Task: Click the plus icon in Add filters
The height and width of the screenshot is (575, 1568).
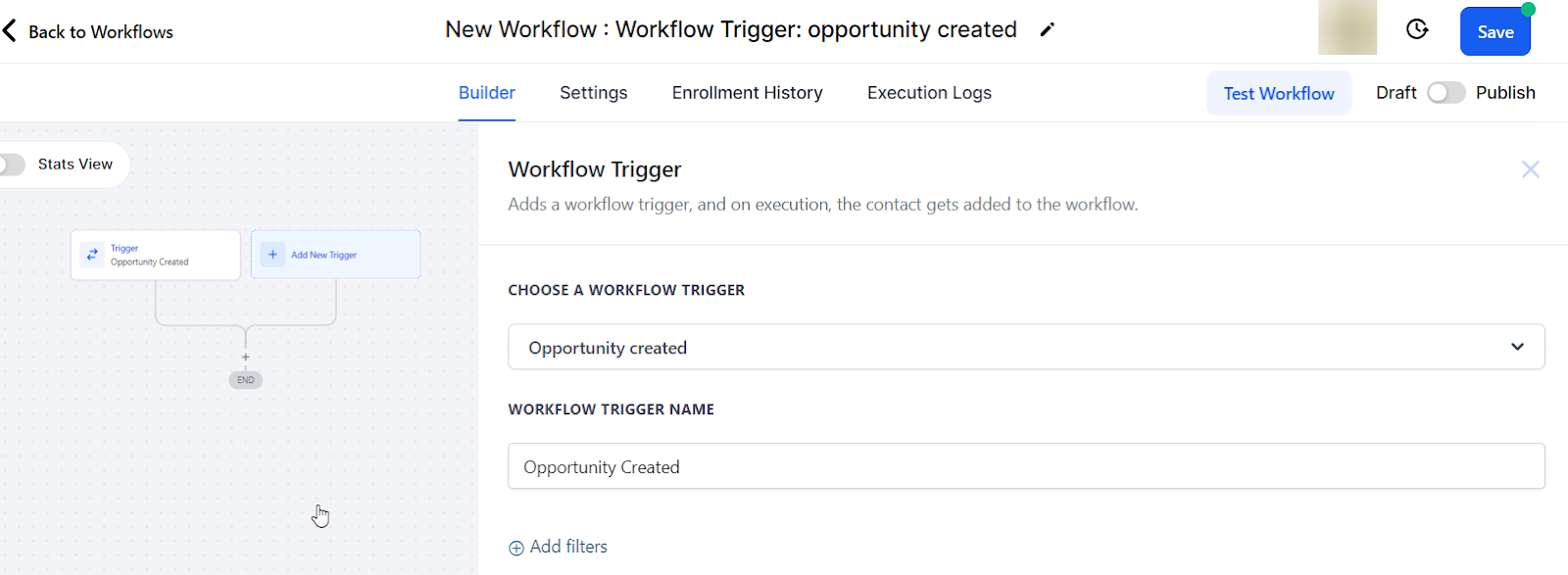Action: click(x=516, y=548)
